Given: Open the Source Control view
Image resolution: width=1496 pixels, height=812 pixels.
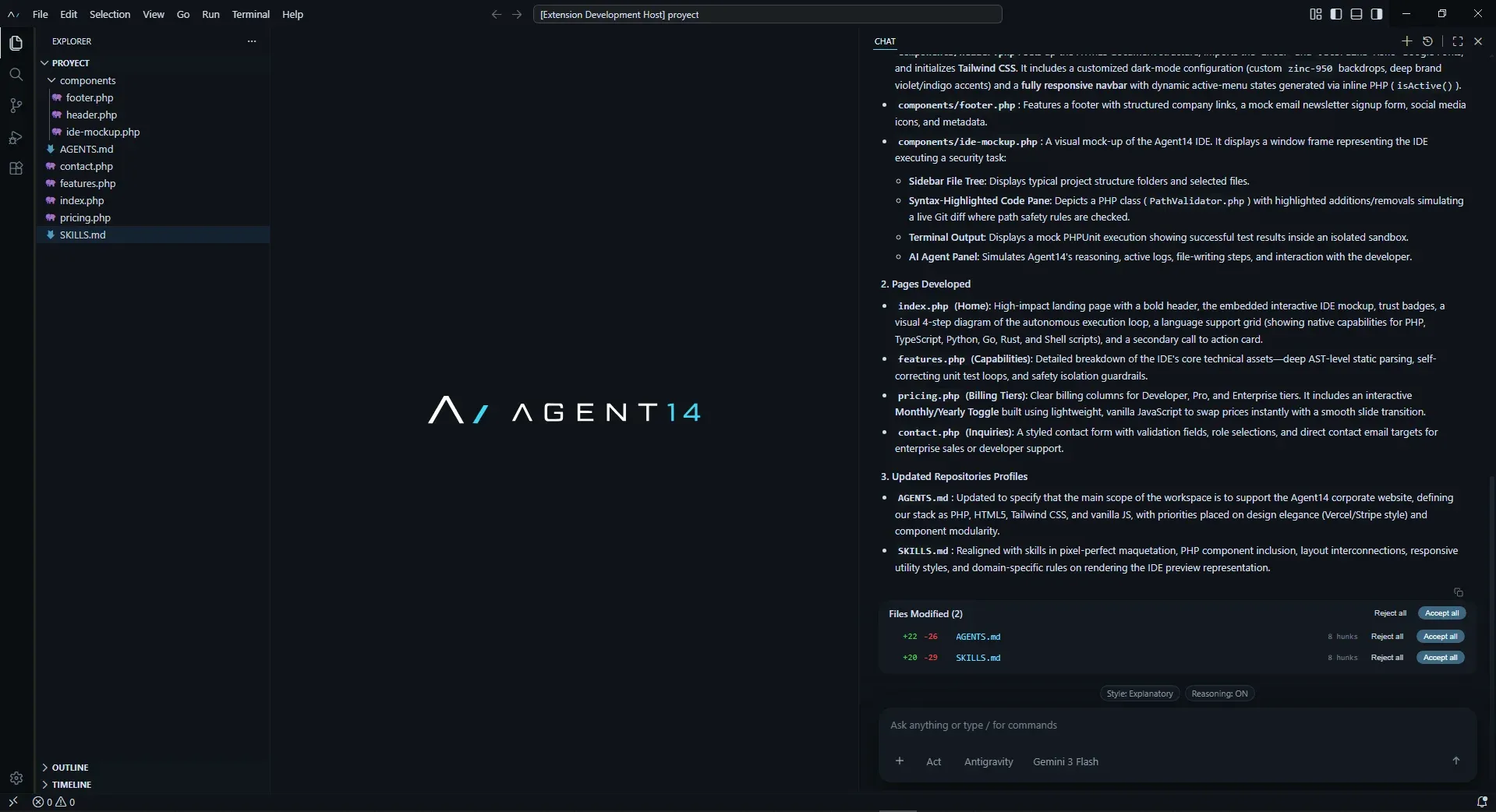Looking at the screenshot, I should [16, 105].
